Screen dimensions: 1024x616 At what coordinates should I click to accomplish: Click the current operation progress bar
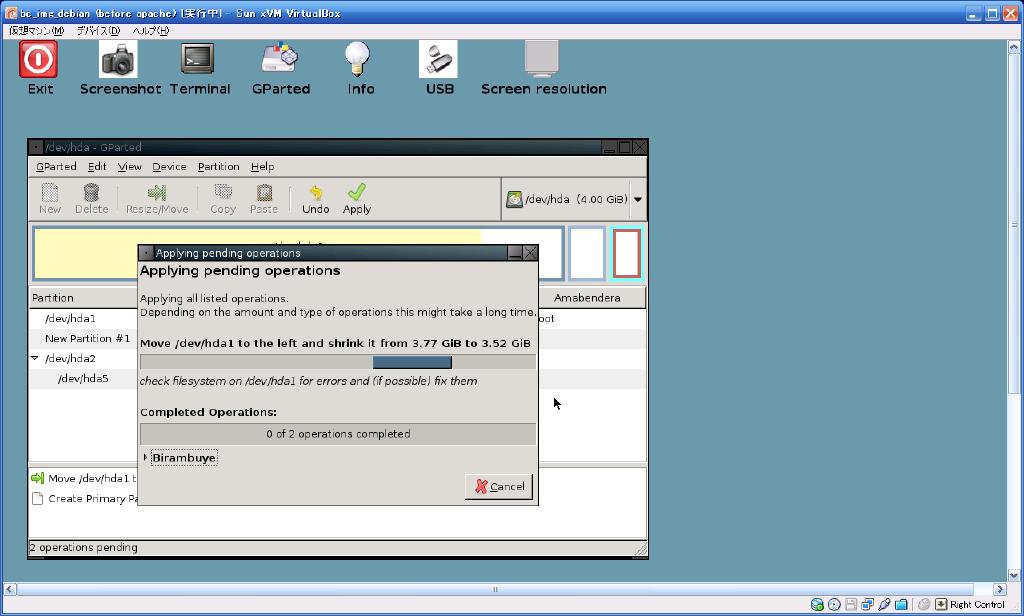[338, 362]
